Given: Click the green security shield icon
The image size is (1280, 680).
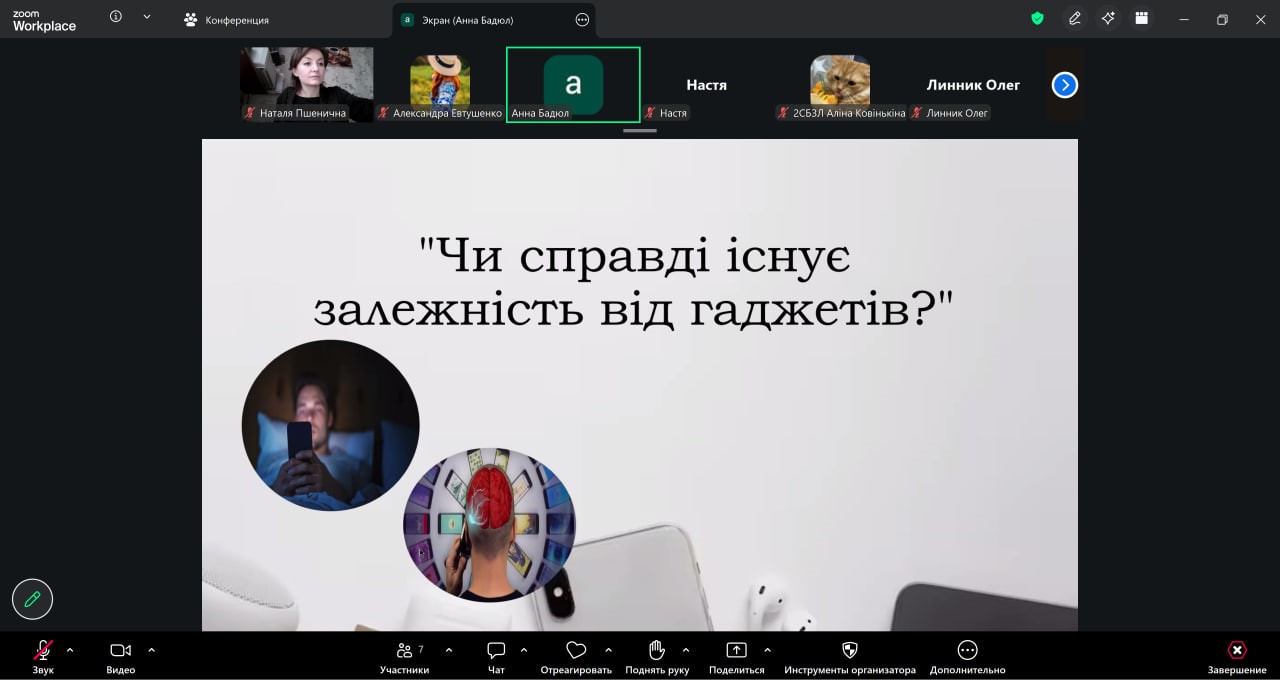Looking at the screenshot, I should [1037, 18].
